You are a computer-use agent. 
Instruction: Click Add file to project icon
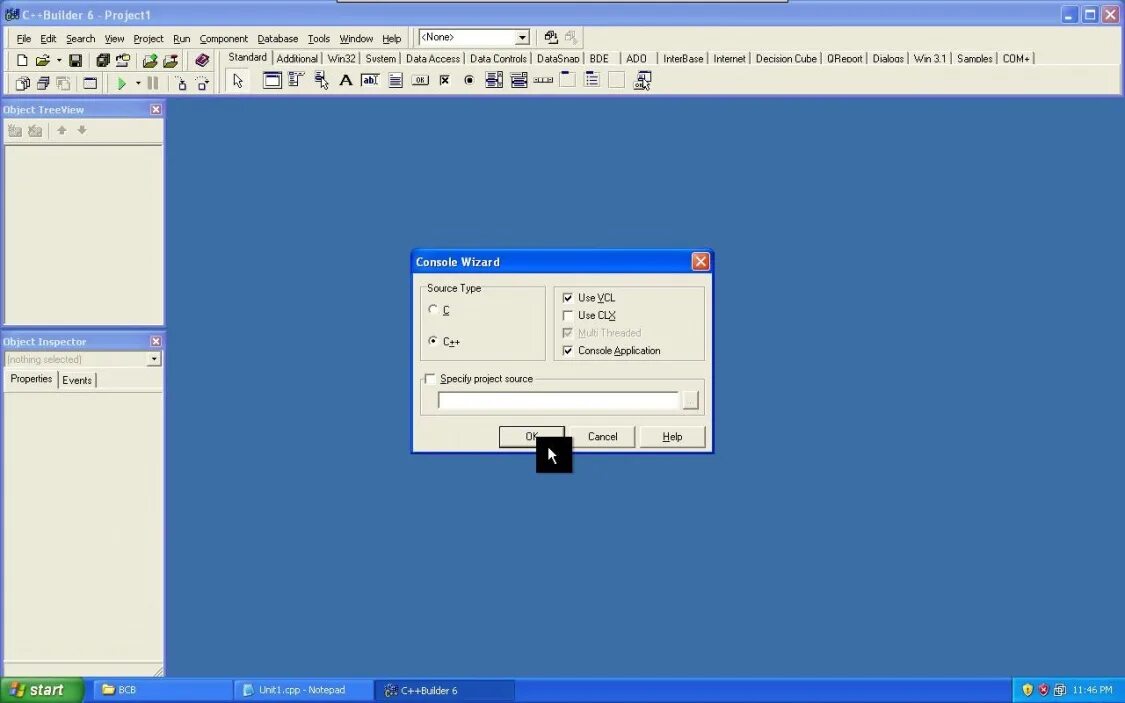[x=150, y=60]
